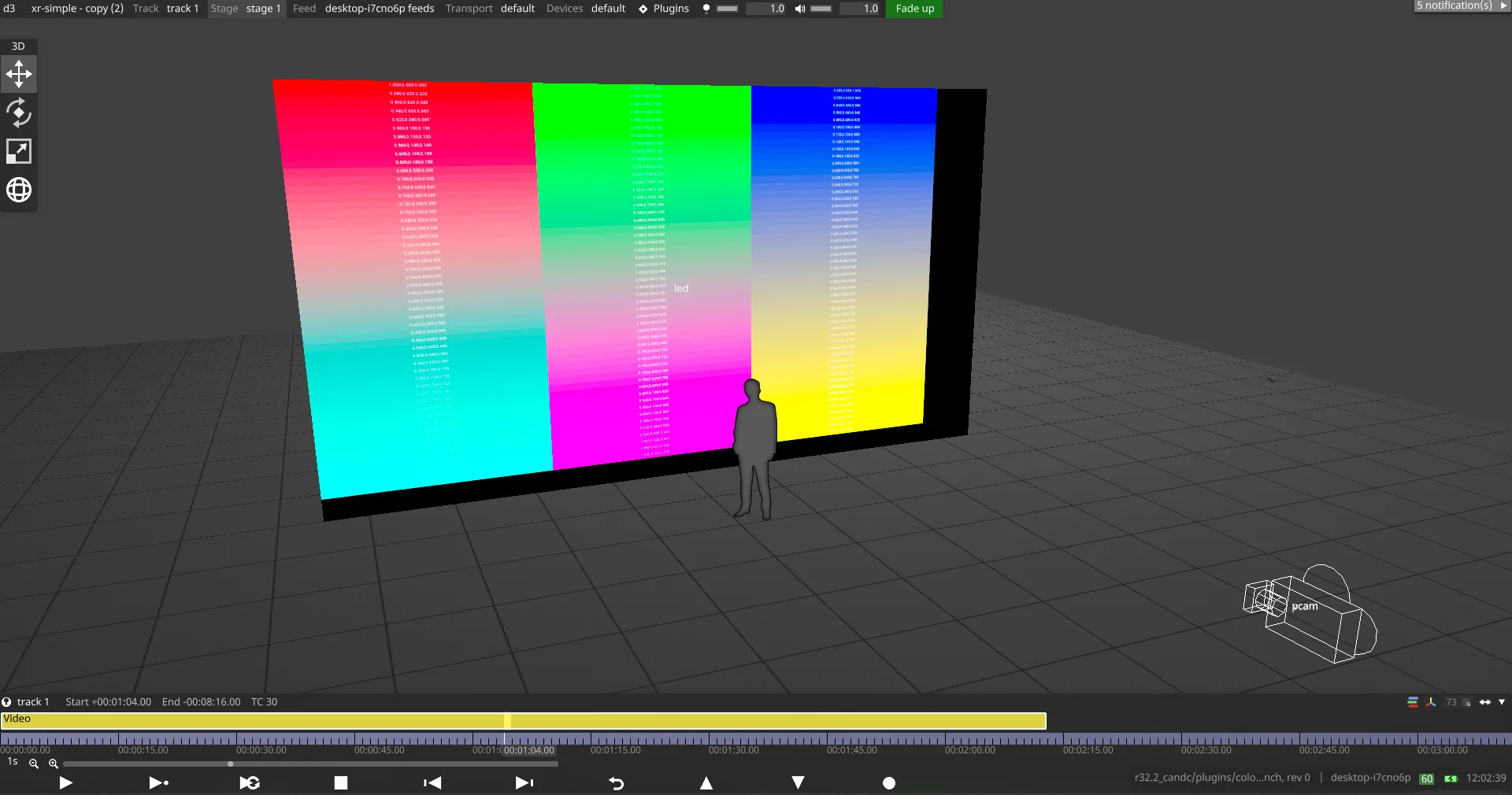Zoom in the timeline with magnifier plus

click(54, 764)
